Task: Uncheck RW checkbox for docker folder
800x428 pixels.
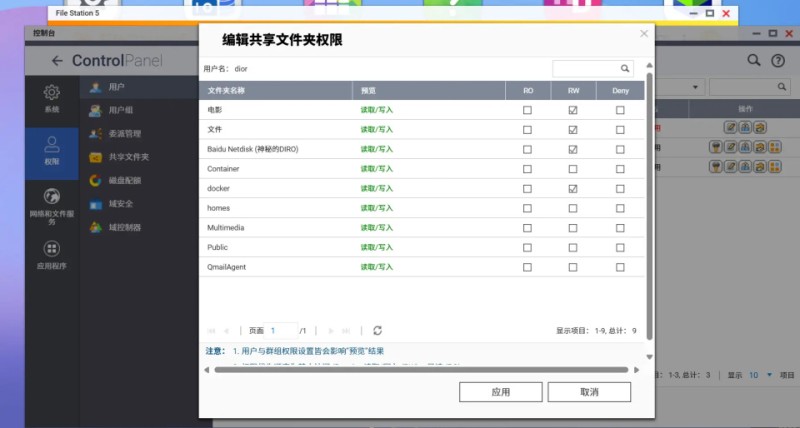Action: [573, 189]
